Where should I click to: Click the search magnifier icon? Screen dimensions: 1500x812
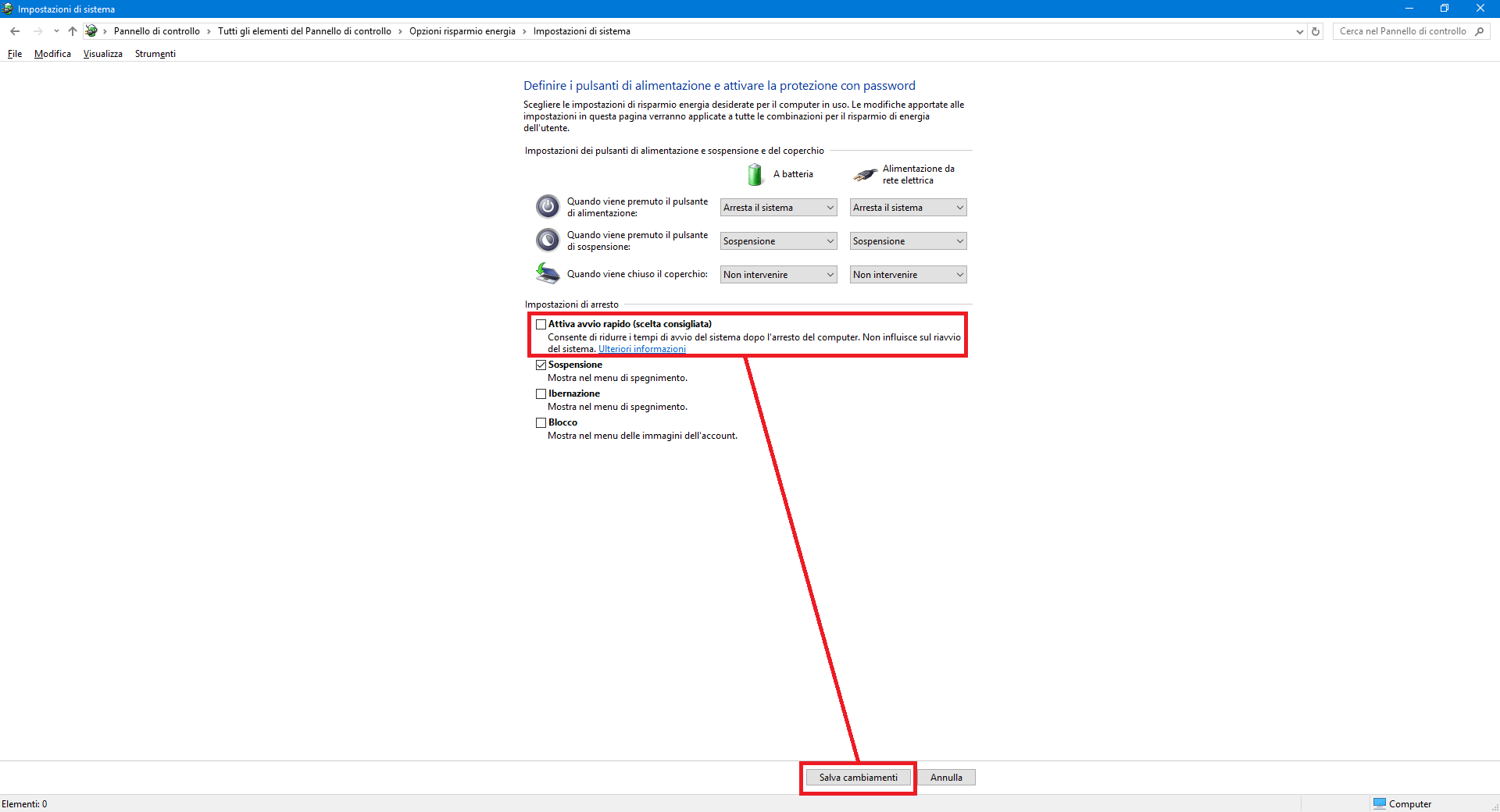point(1479,31)
